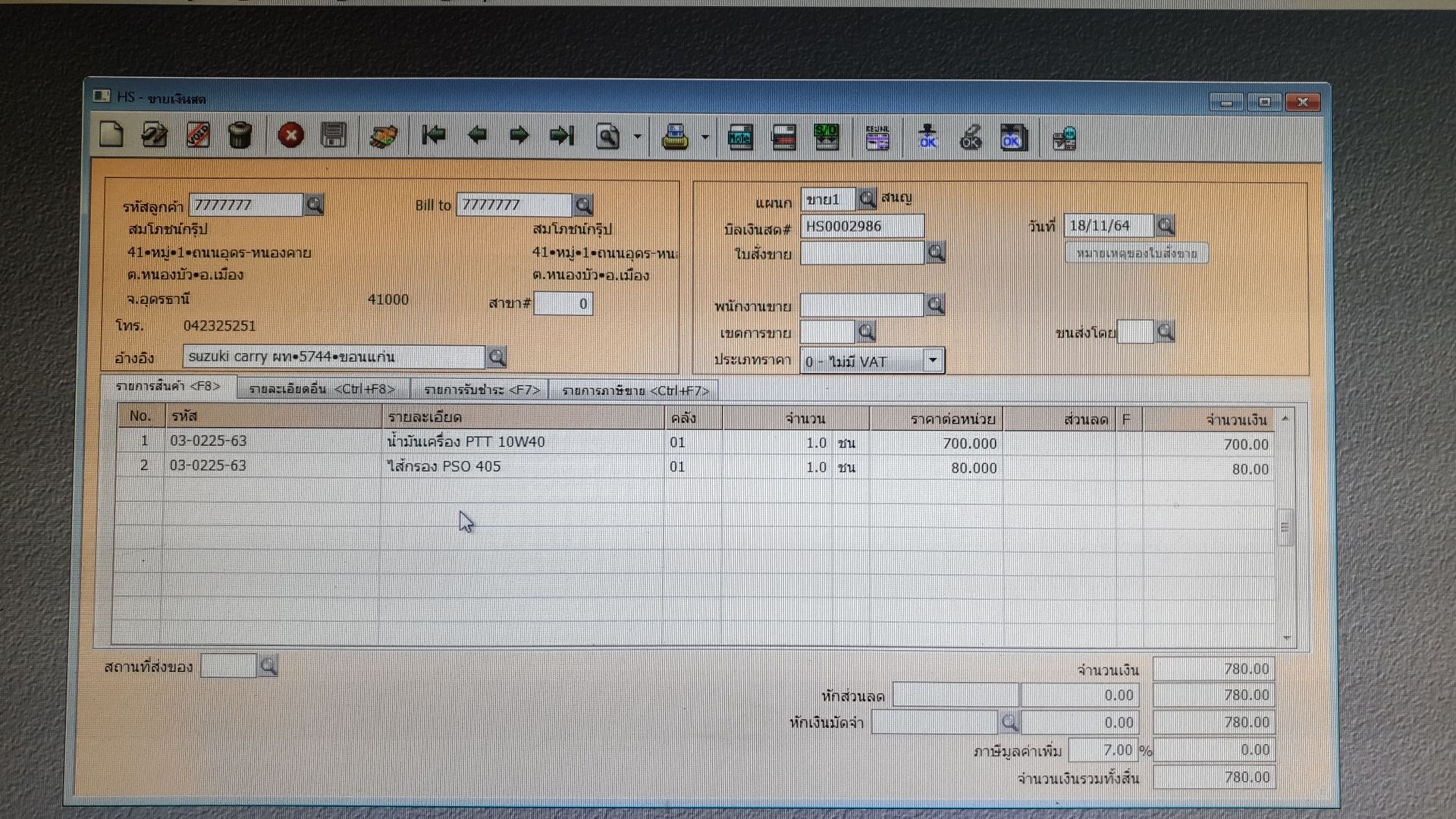Click the trash can delete icon
This screenshot has width=1456, height=819.
point(240,135)
